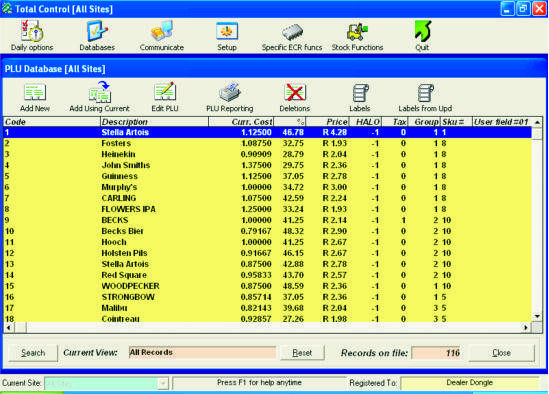Click the Registered To Dealer Dongle field
This screenshot has width=549, height=394.
tap(470, 383)
